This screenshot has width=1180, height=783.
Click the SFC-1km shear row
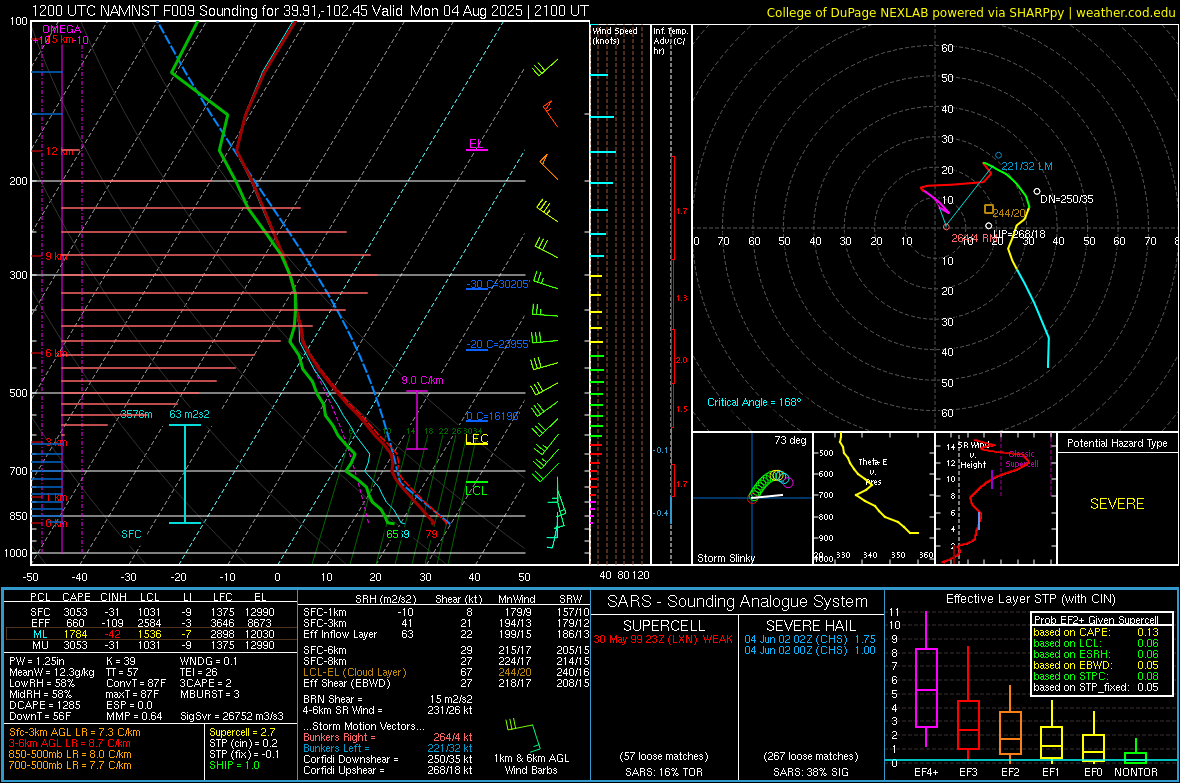(446, 612)
